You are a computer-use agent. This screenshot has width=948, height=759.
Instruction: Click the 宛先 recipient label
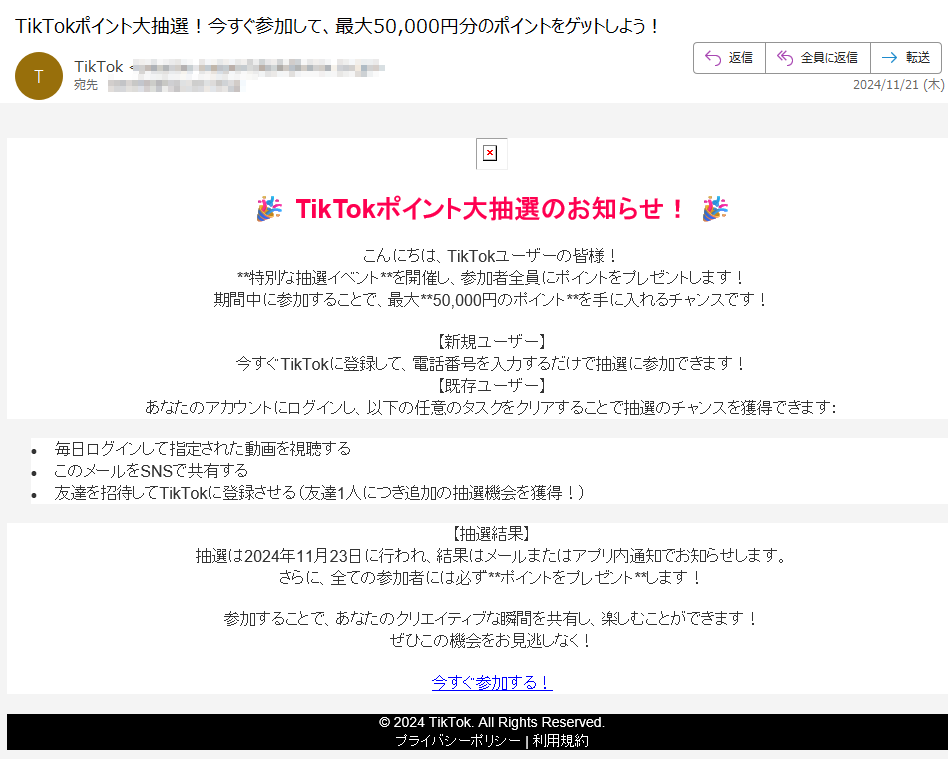point(86,85)
